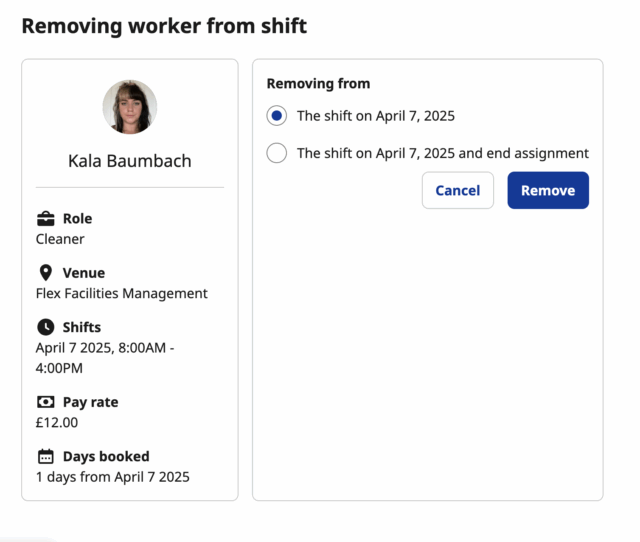Click the £12.00 pay rate value
This screenshot has height=542, width=640.
click(x=57, y=422)
